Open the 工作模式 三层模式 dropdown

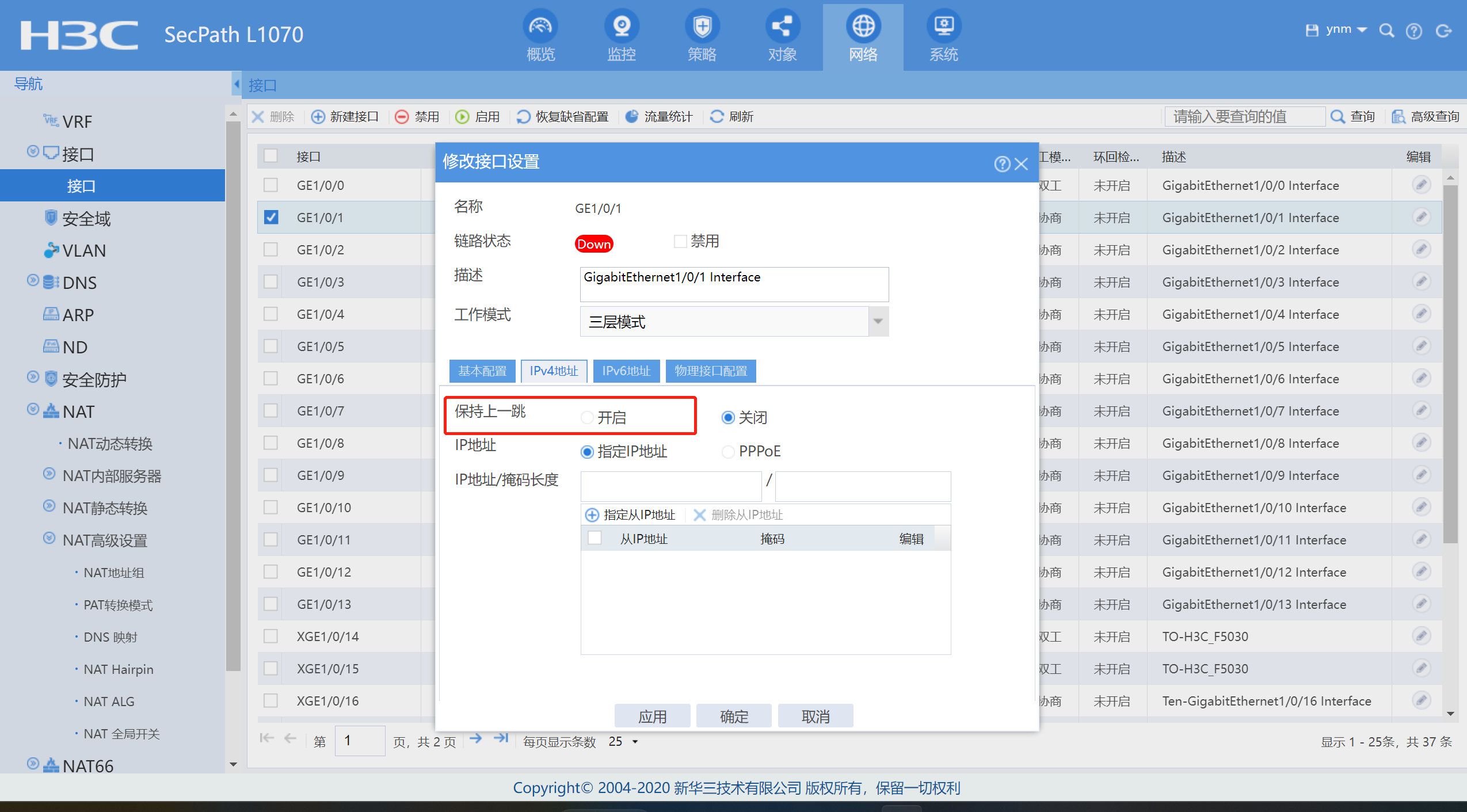(878, 321)
